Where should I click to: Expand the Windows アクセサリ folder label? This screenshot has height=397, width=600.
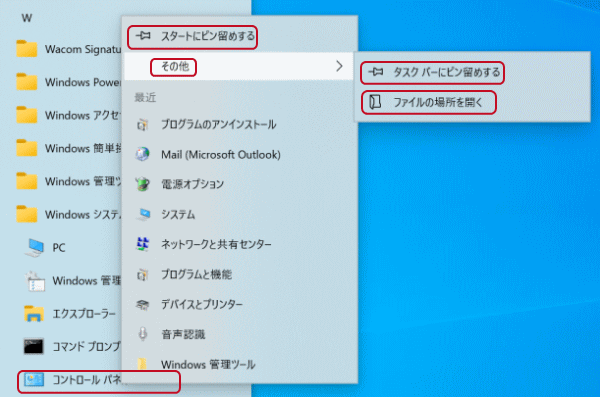(83, 115)
